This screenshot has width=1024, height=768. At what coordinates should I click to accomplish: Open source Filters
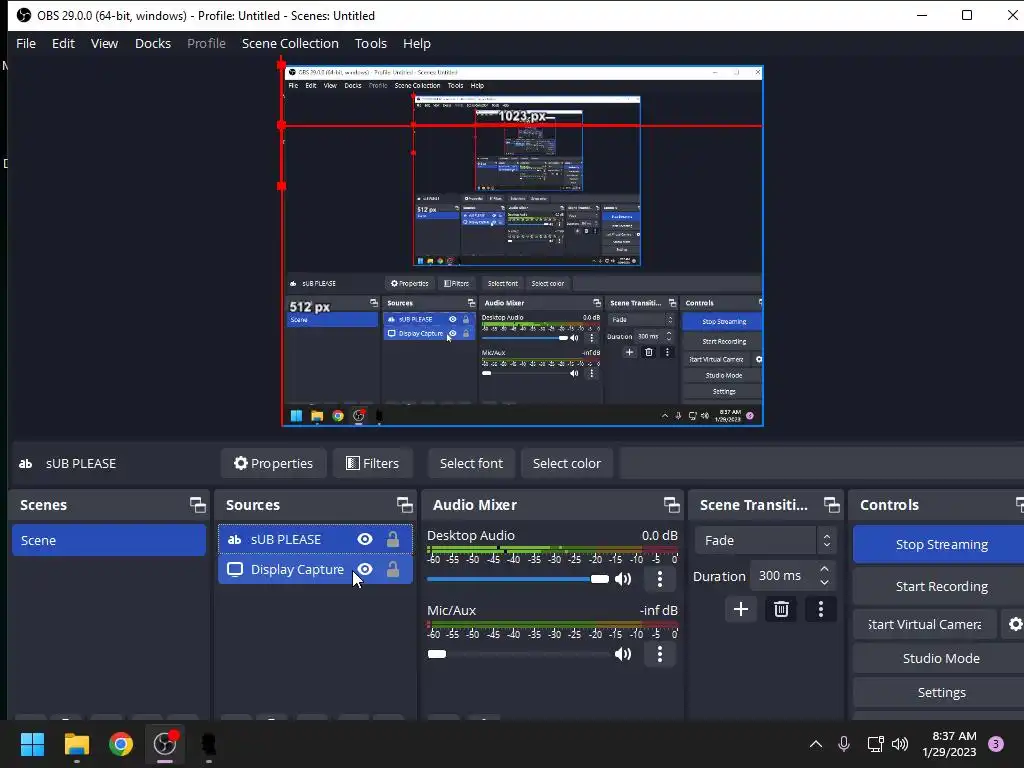pos(372,463)
